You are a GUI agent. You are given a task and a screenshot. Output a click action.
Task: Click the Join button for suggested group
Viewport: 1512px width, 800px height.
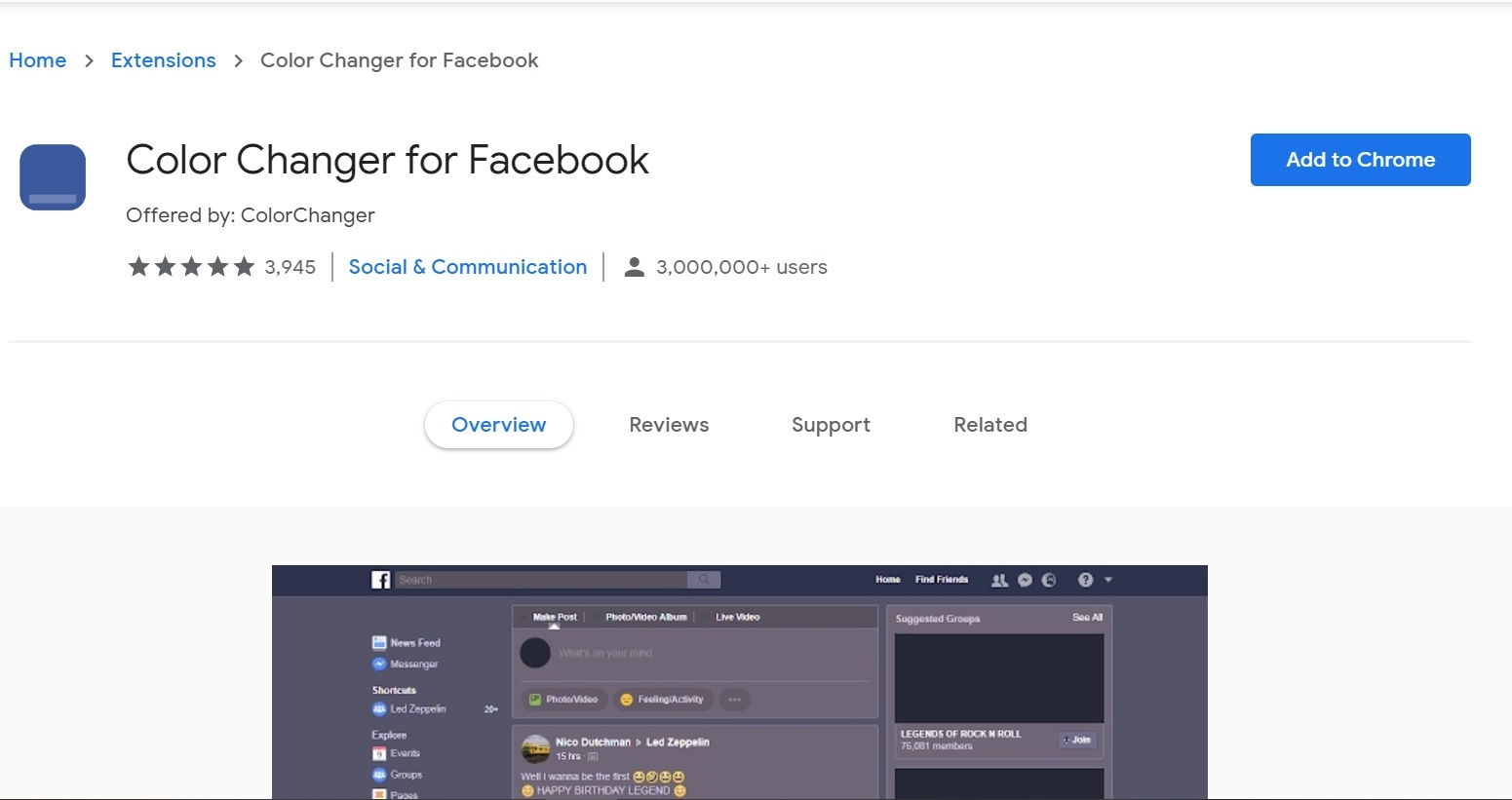(1078, 740)
